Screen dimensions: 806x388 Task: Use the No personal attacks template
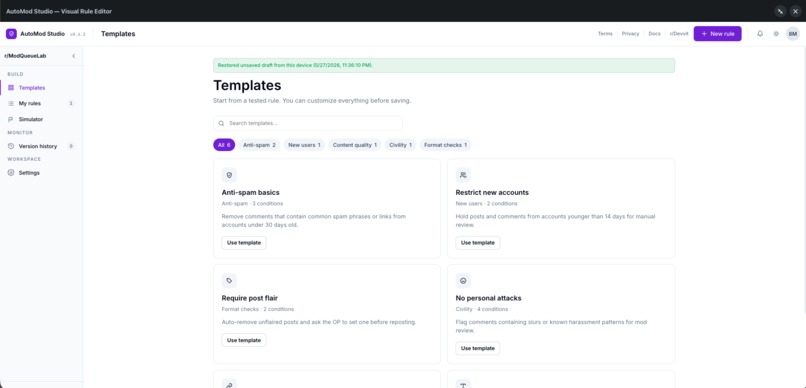[478, 348]
